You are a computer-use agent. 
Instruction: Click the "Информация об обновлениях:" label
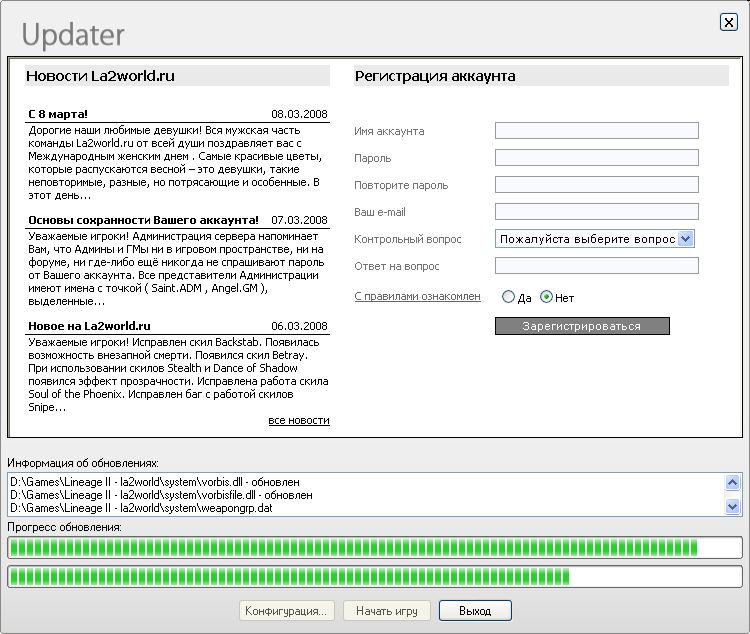tap(83, 463)
